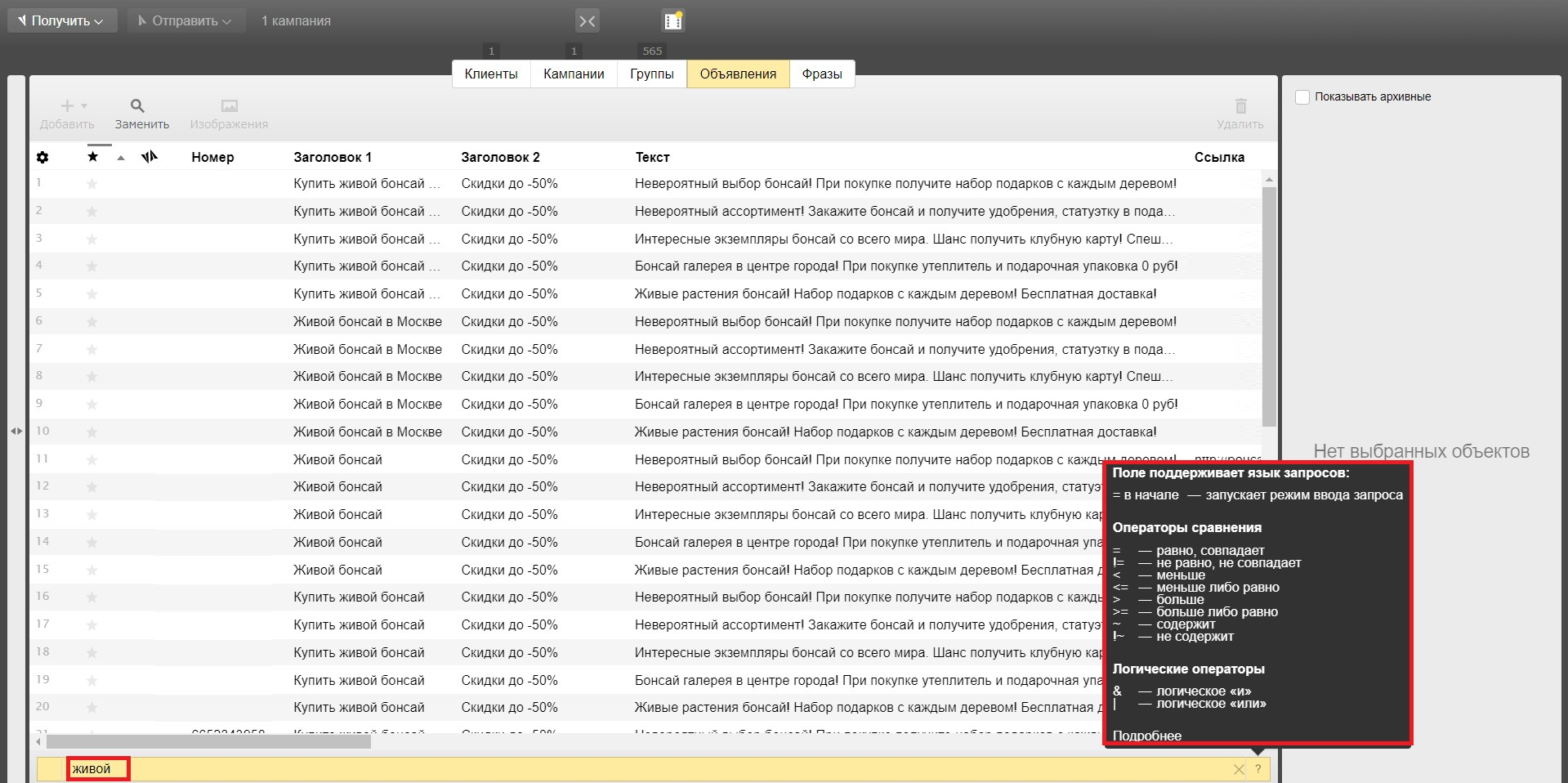This screenshot has height=783, width=1568.
Task: Sort by the Заголовок 1 column header
Action: (x=333, y=157)
